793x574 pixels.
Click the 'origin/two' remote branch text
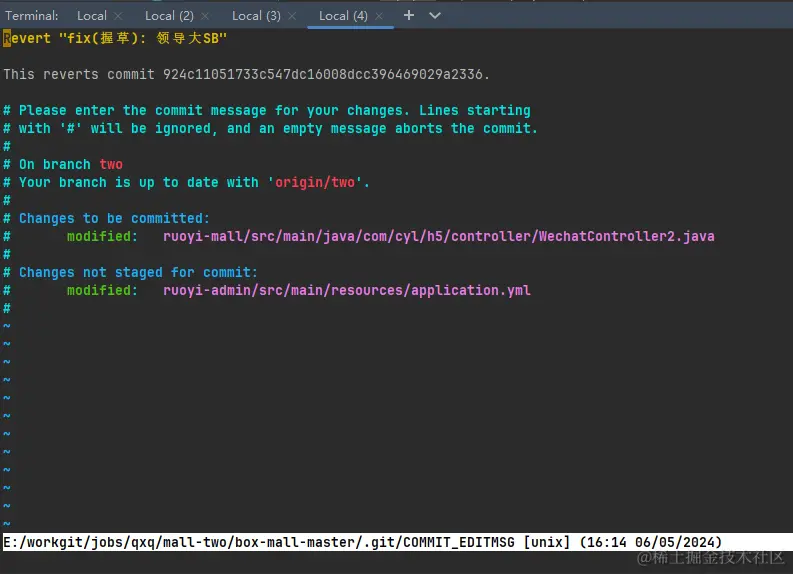pyautogui.click(x=315, y=182)
